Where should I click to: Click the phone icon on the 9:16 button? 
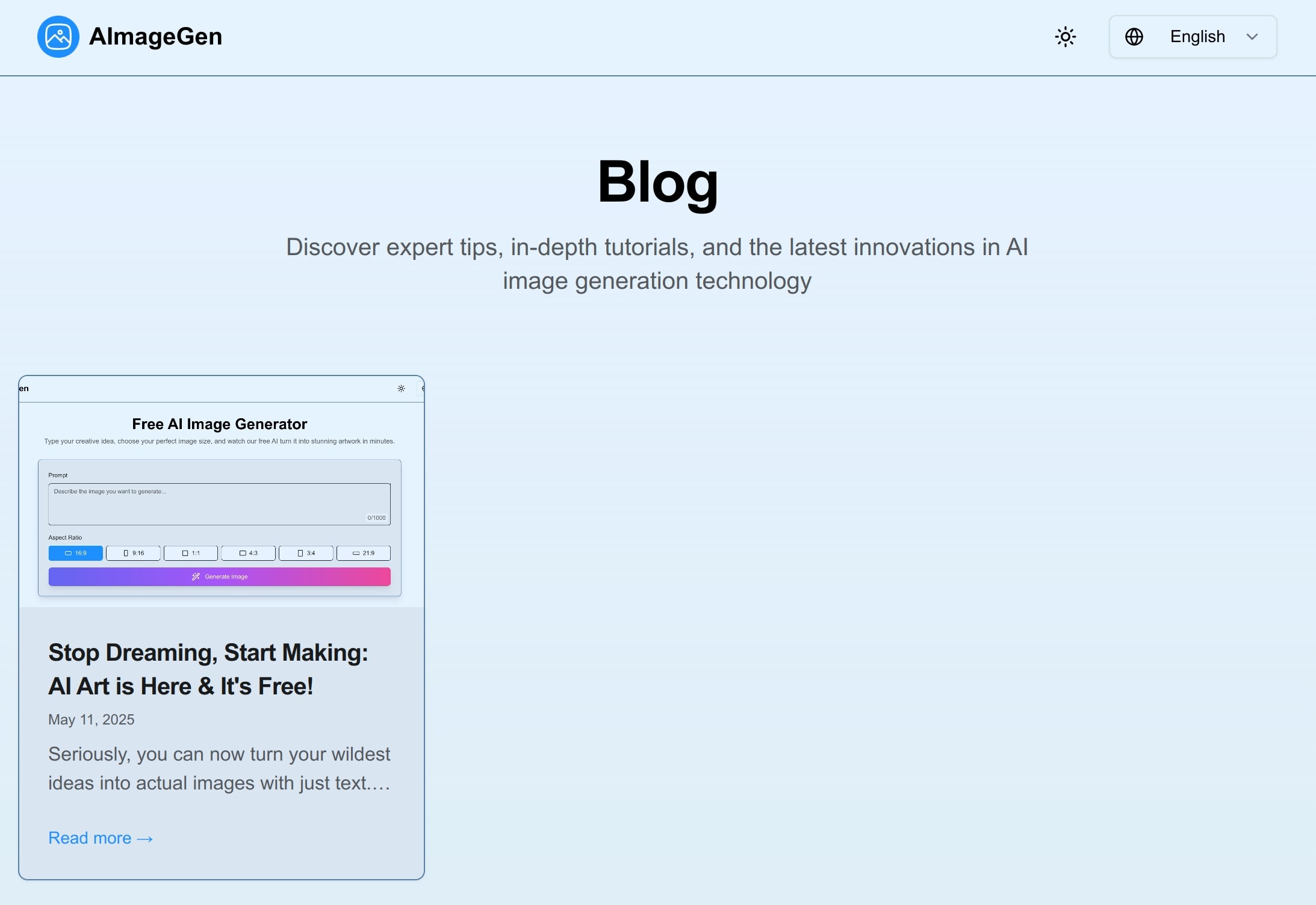126,552
